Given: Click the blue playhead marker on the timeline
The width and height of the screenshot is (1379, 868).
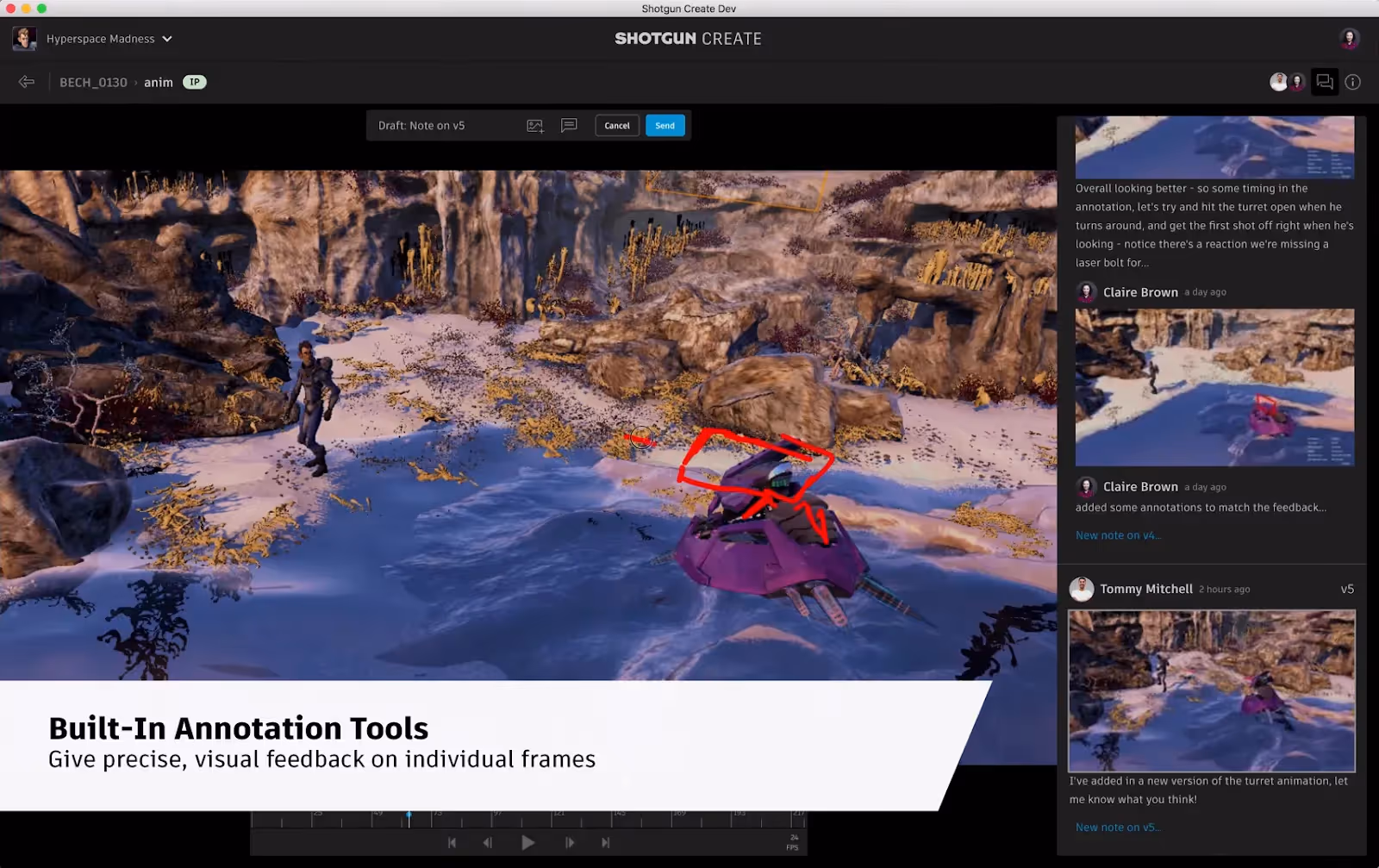Looking at the screenshot, I should (409, 815).
